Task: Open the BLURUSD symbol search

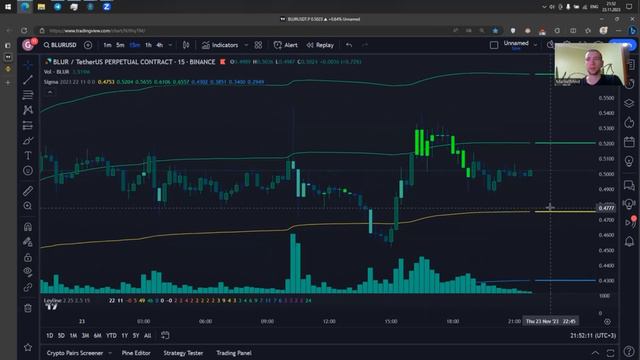Action: 60,45
